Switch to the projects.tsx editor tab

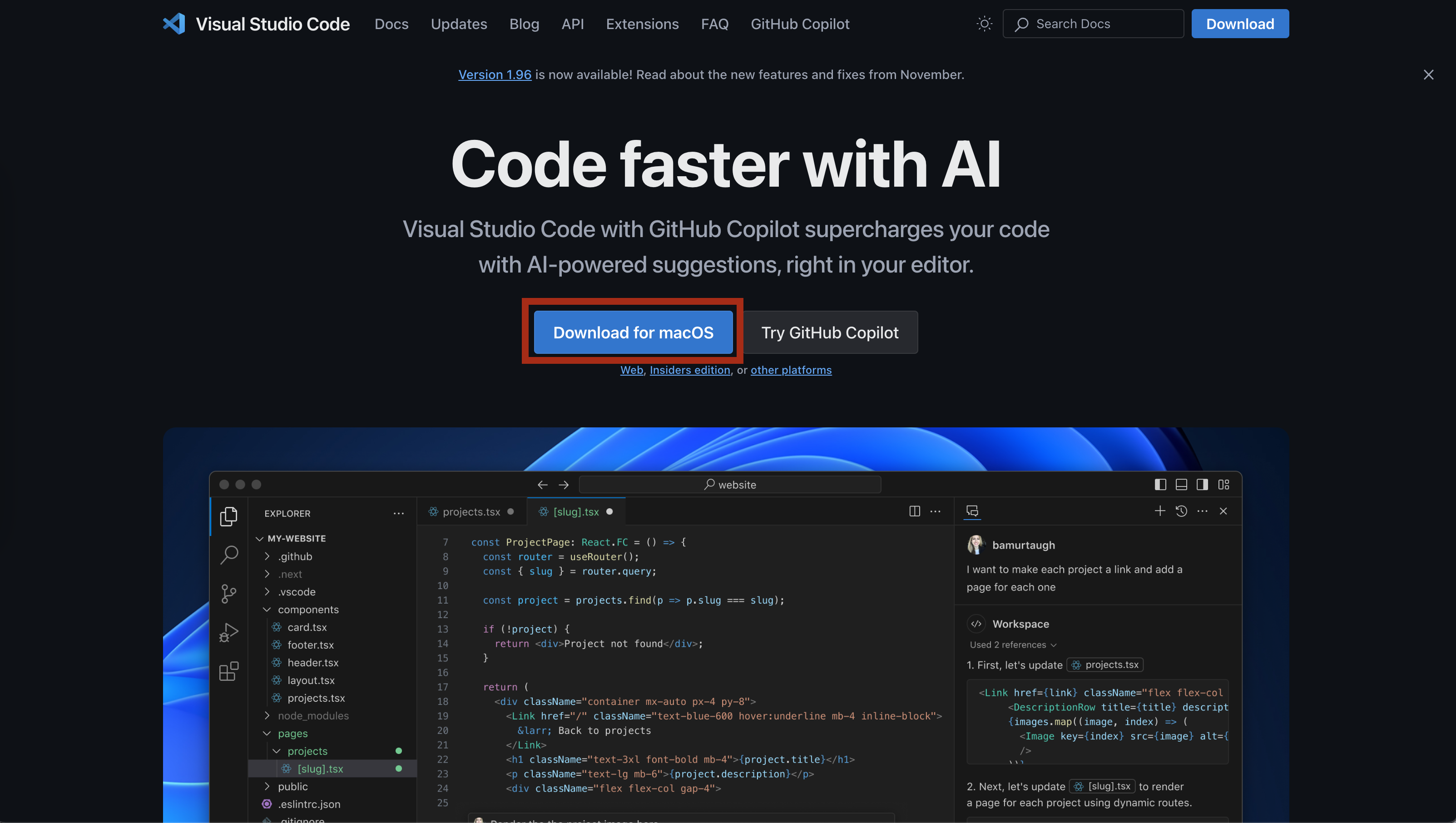pyautogui.click(x=472, y=511)
